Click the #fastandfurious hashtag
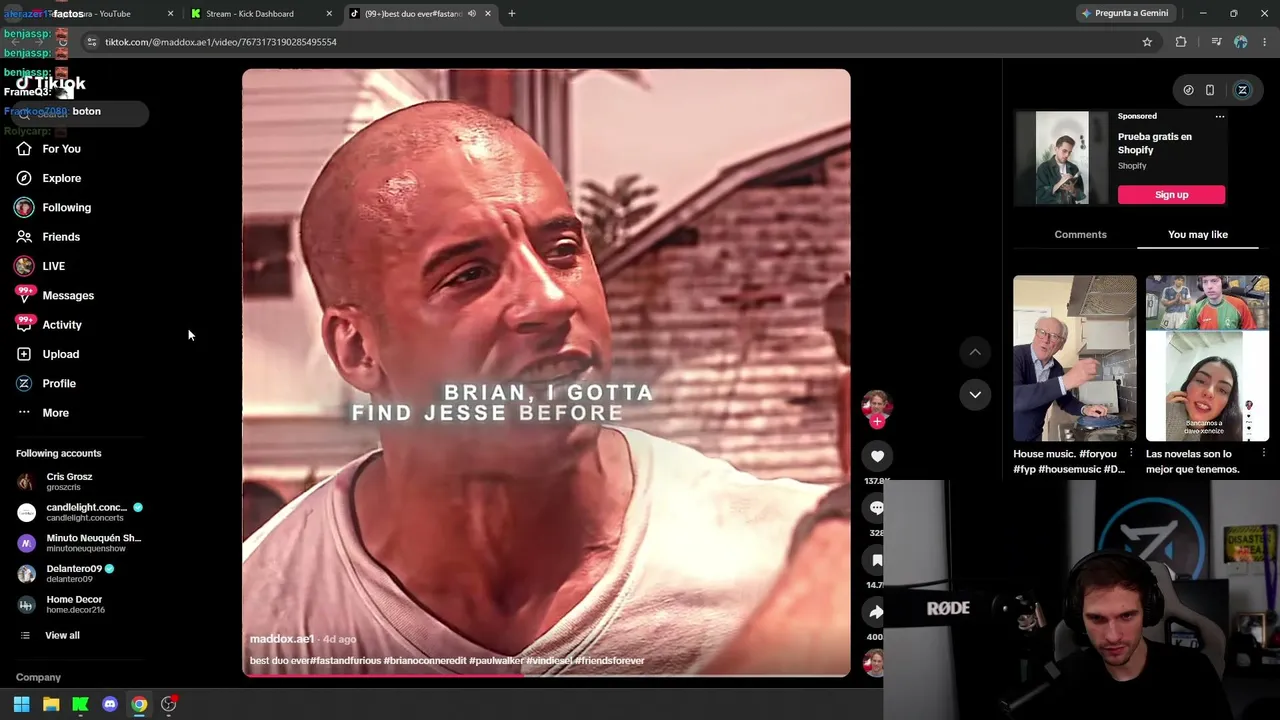The height and width of the screenshot is (720, 1280). coord(346,661)
